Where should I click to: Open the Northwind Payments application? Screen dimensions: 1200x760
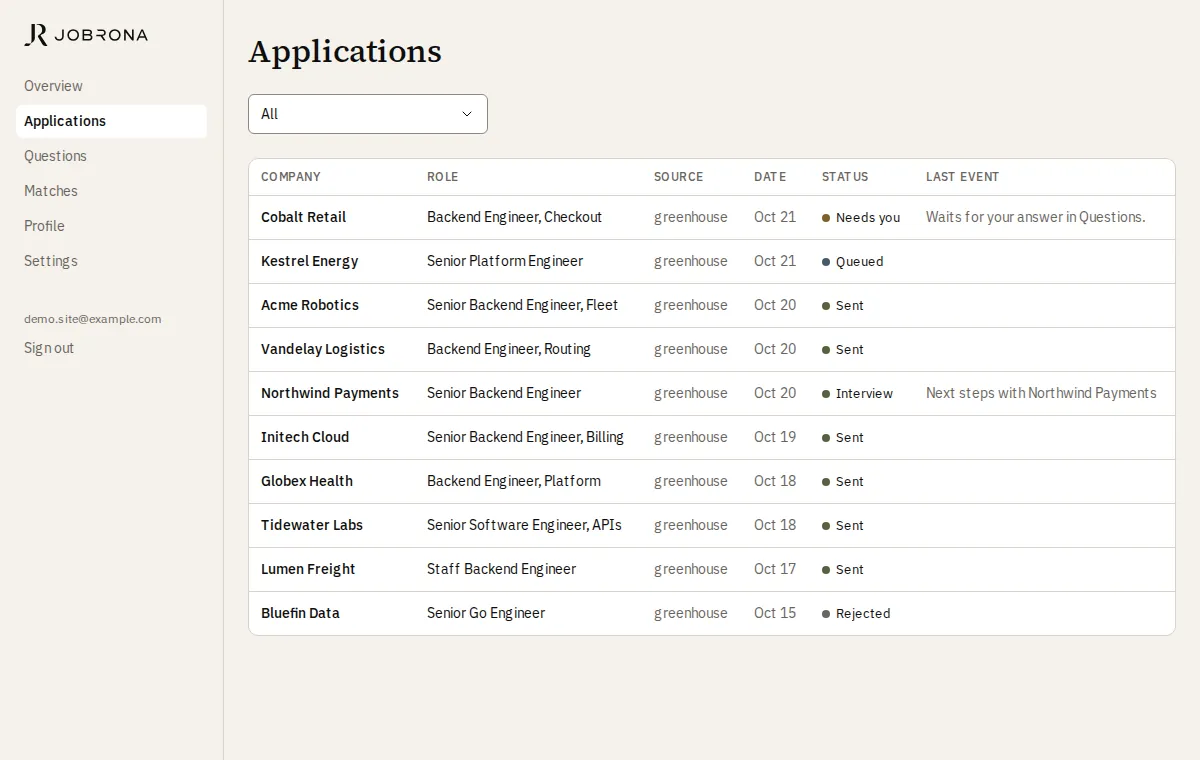click(712, 393)
